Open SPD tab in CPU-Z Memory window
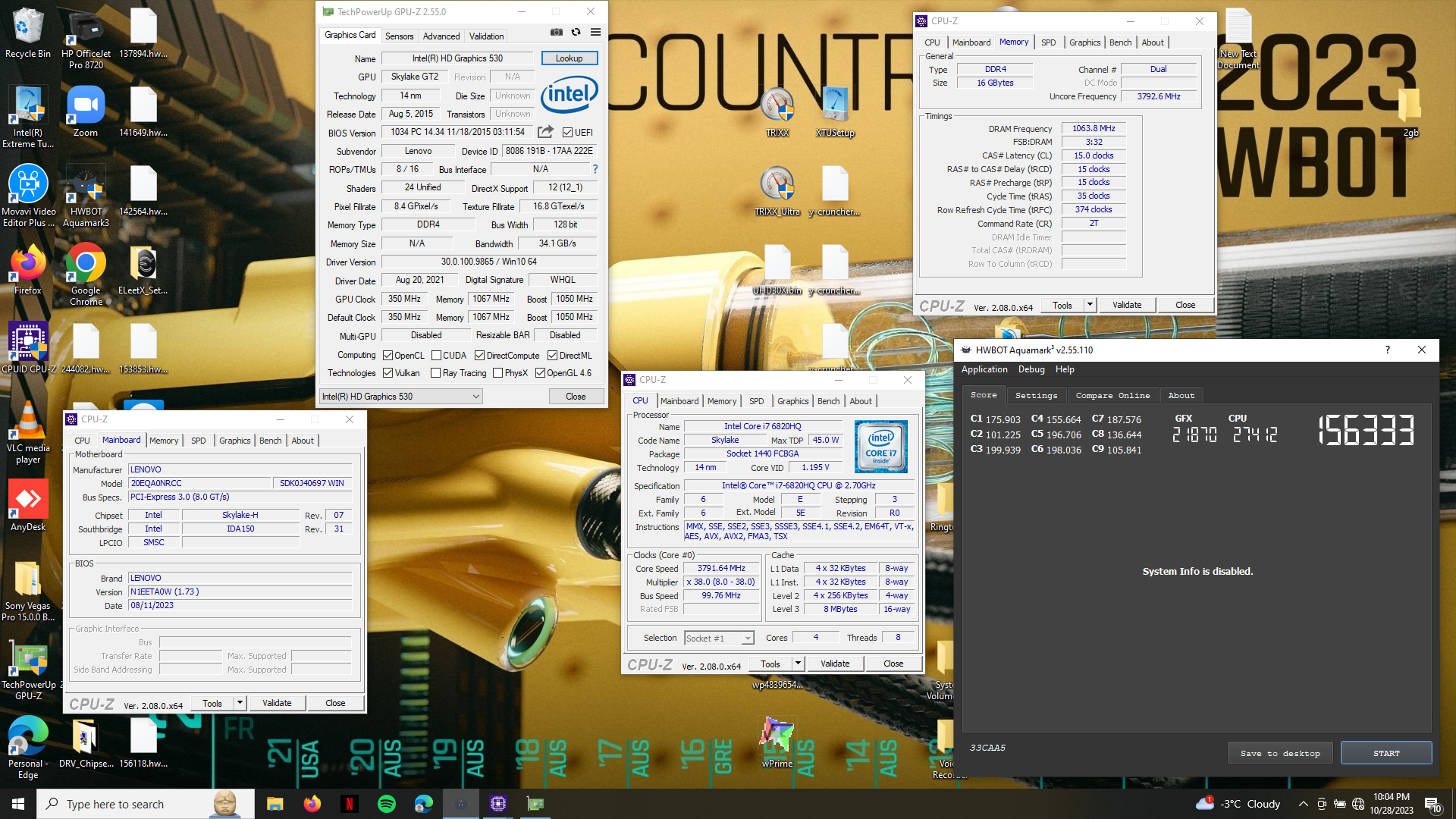Image resolution: width=1456 pixels, height=819 pixels. click(x=1048, y=42)
